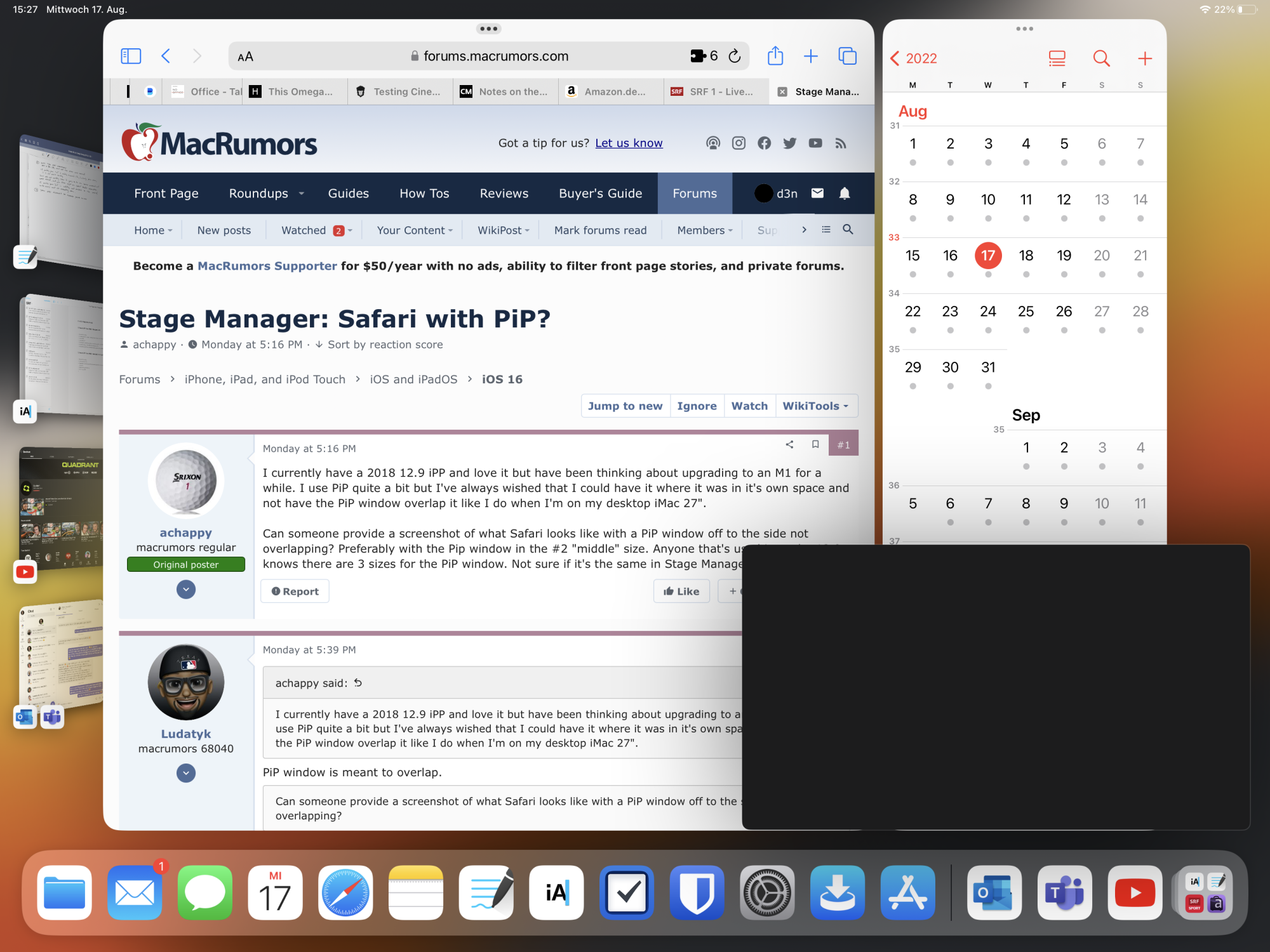This screenshot has height=952, width=1270.
Task: Close the Stage Mana... tab
Action: click(x=782, y=91)
